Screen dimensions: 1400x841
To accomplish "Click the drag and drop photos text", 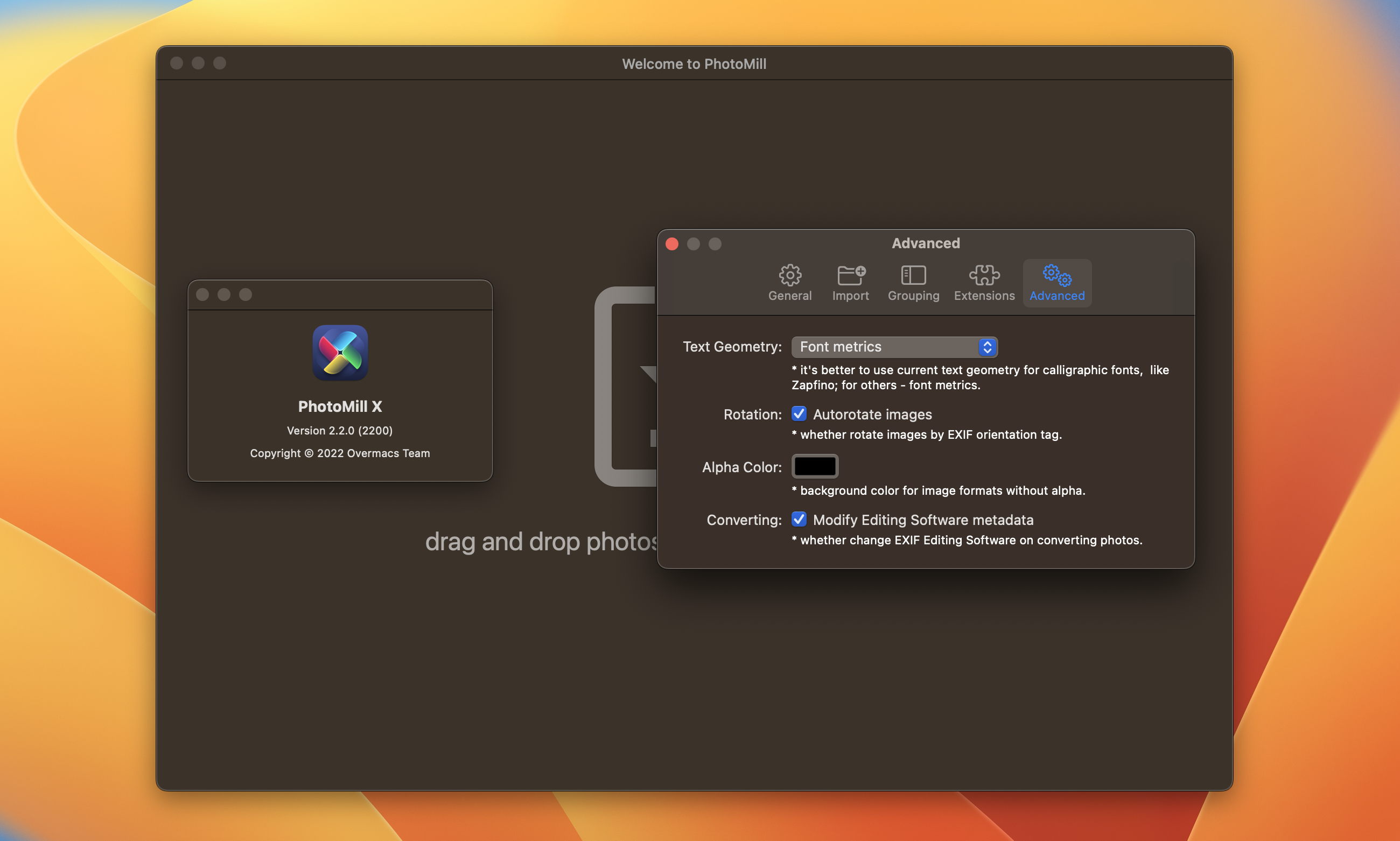I will coord(541,542).
